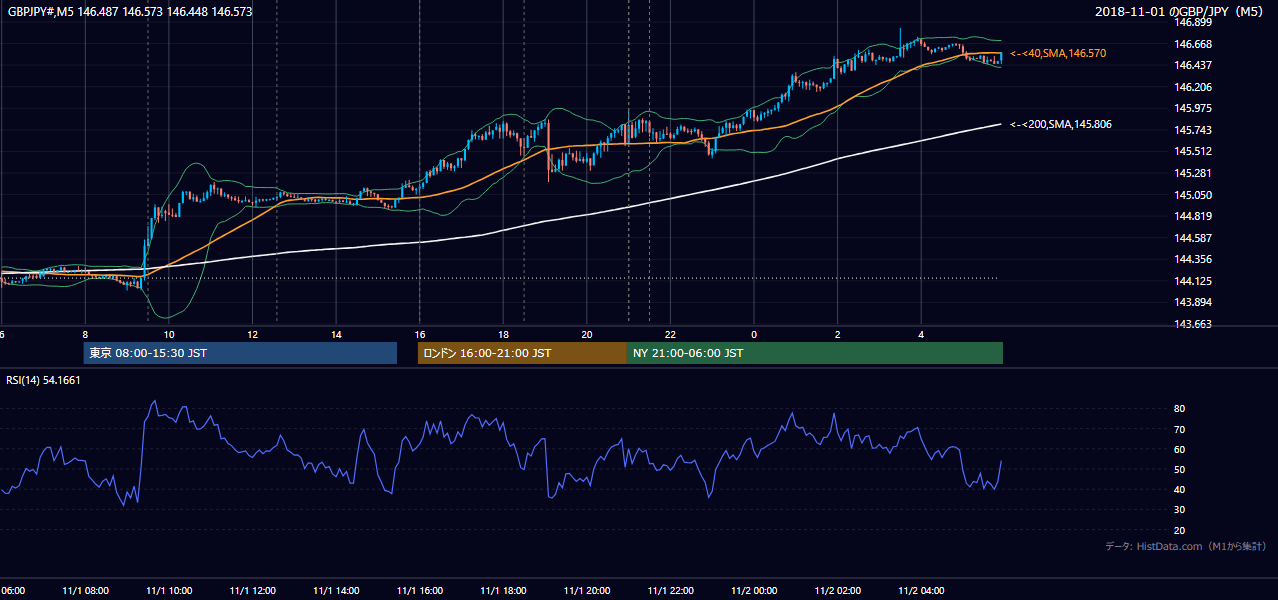
Task: Click price axis value 144.125
Action: pos(1192,281)
